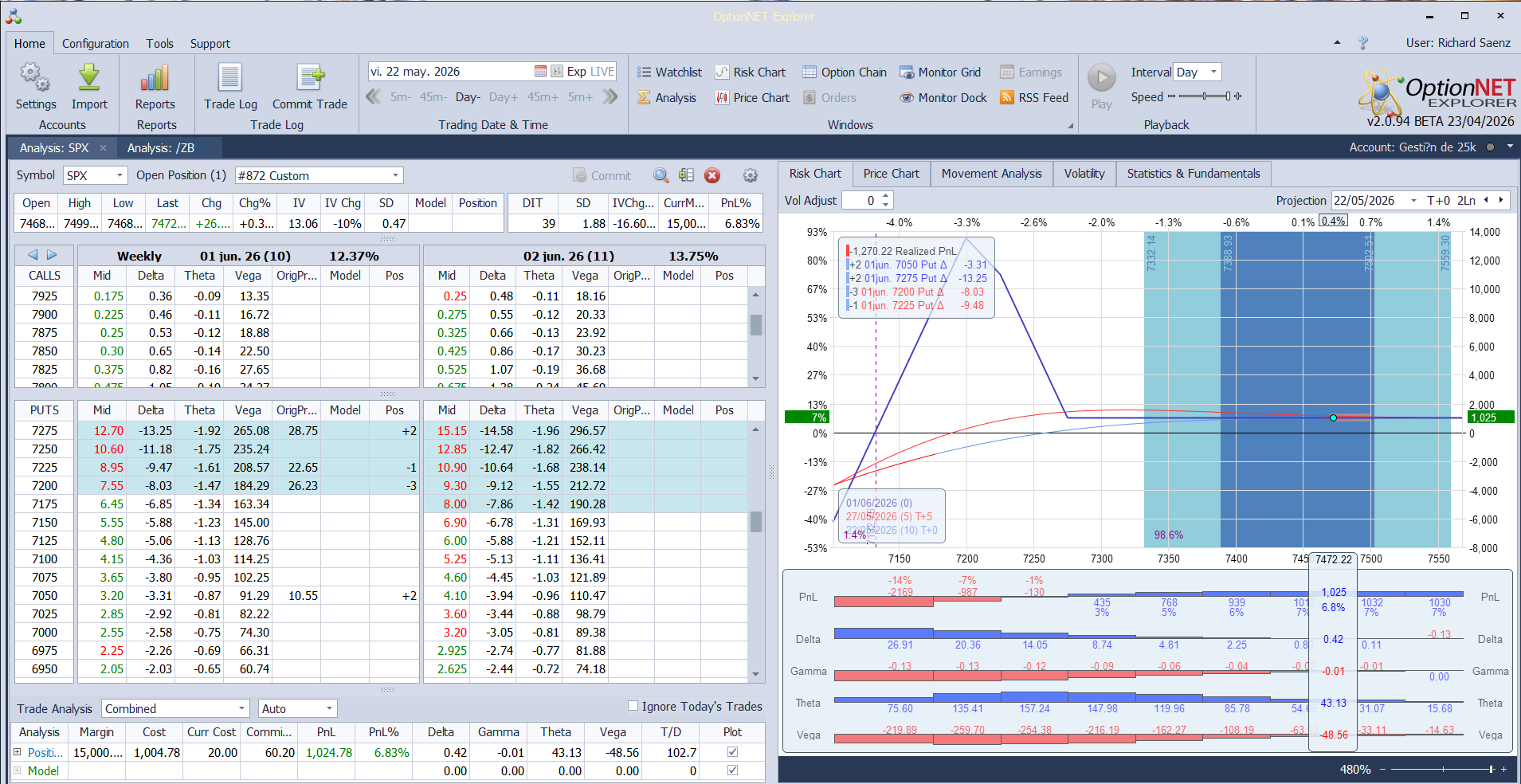Toggle LIVE mode in trading date box

pos(602,72)
